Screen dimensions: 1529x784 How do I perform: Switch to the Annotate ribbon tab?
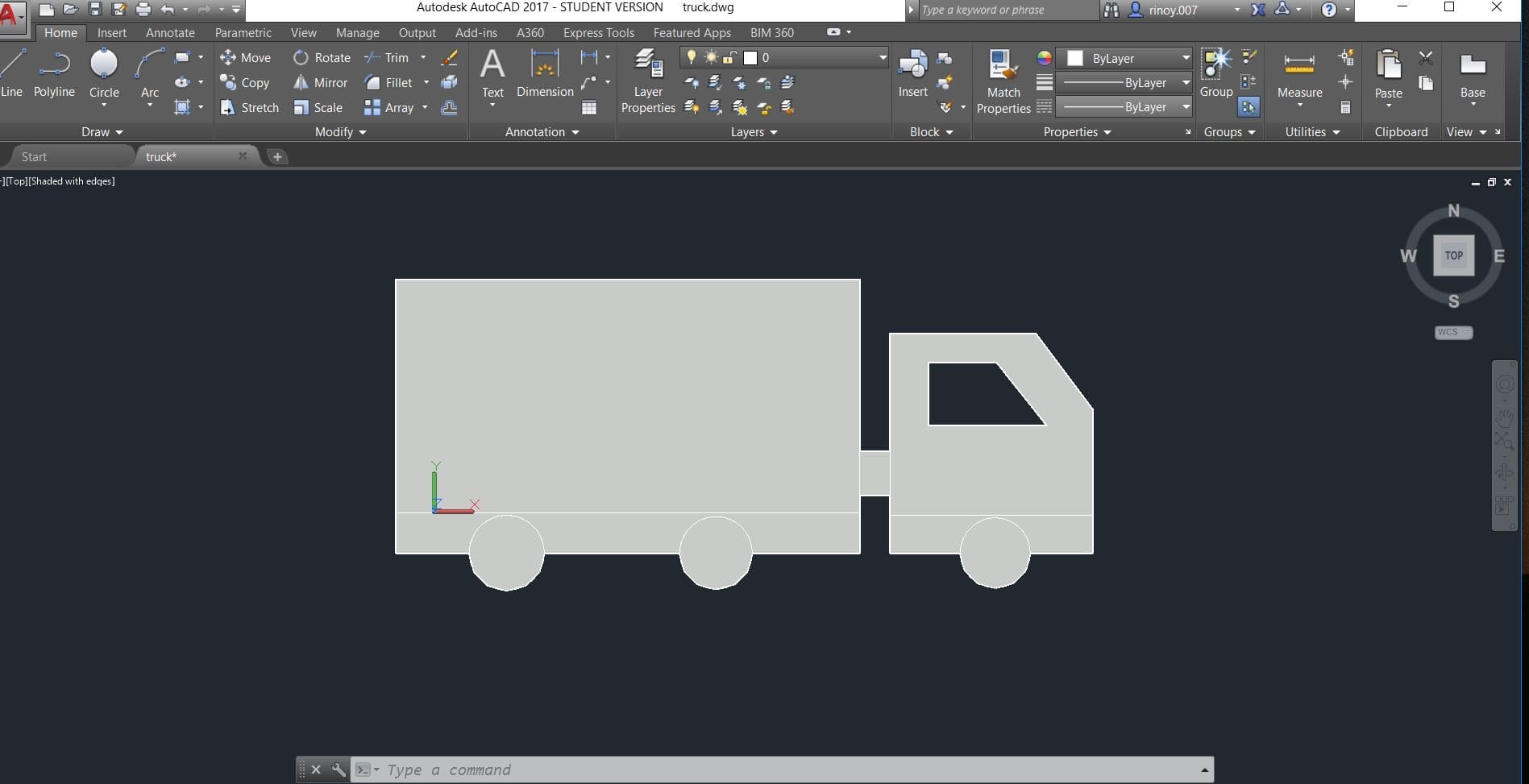[170, 32]
